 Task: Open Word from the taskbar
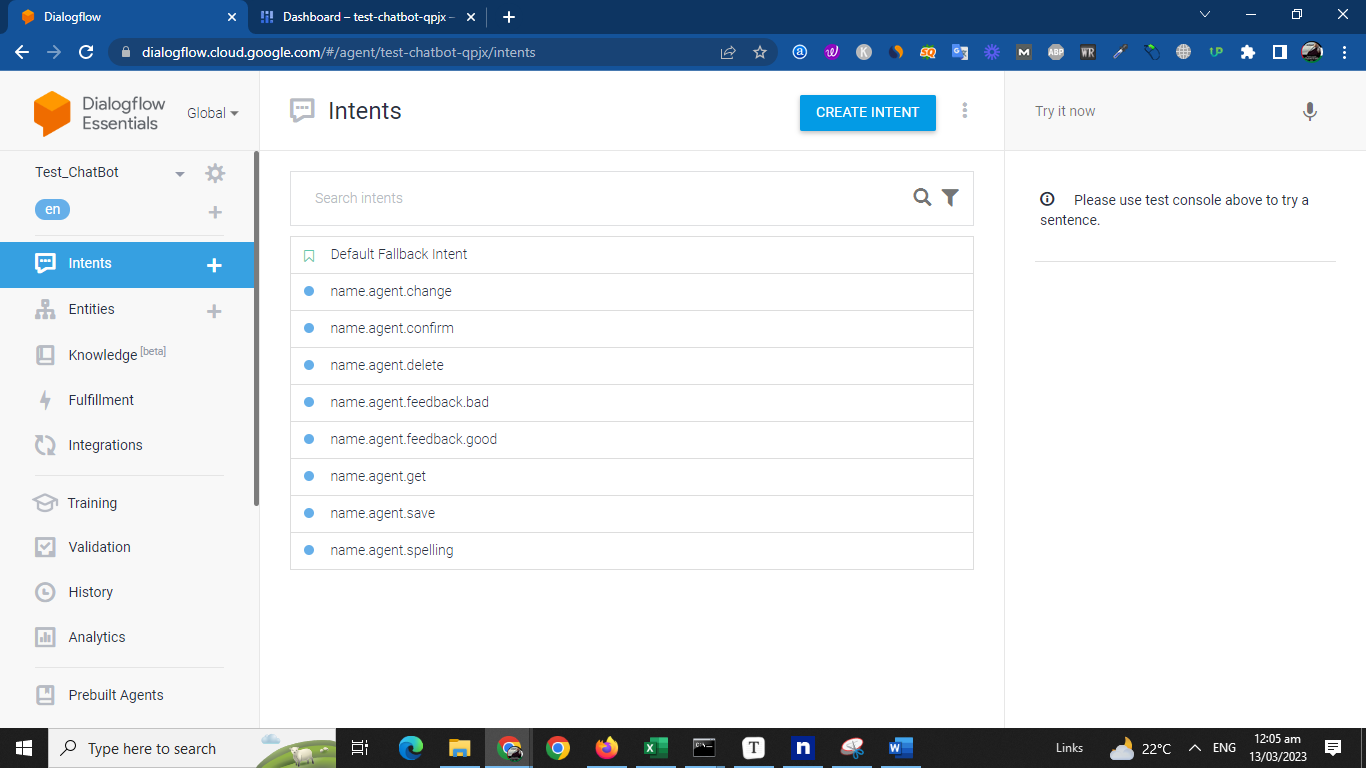coord(901,748)
